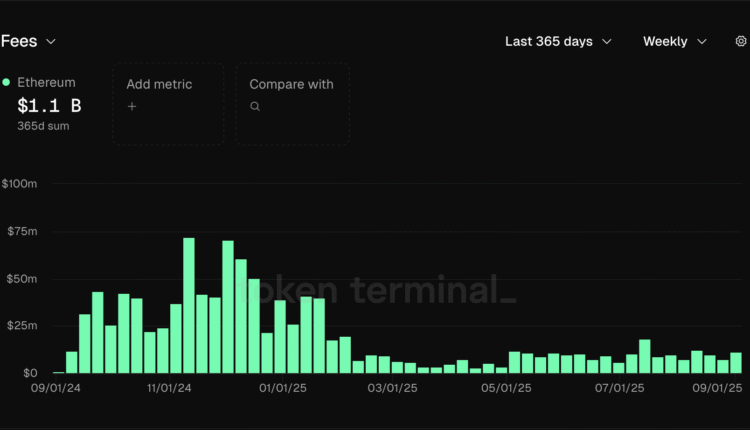
Task: Click the 11/01/24 x-axis date label
Action: 169,387
